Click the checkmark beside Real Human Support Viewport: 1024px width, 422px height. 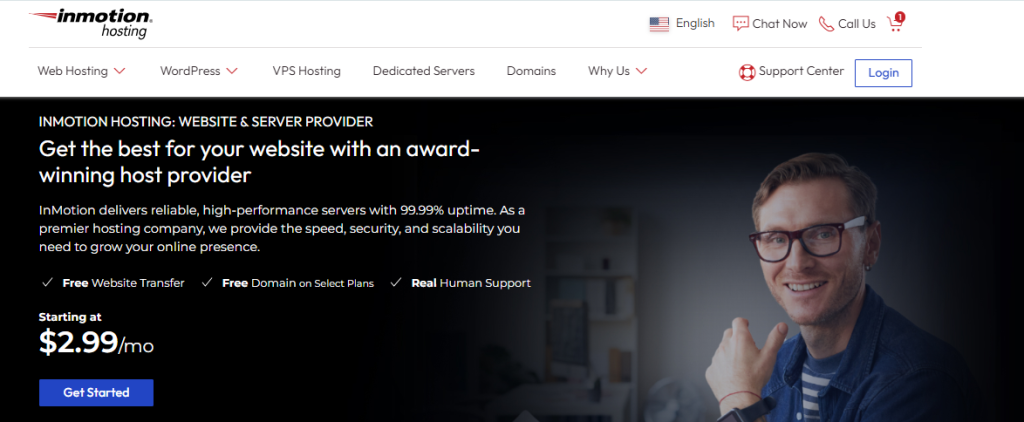coord(396,283)
